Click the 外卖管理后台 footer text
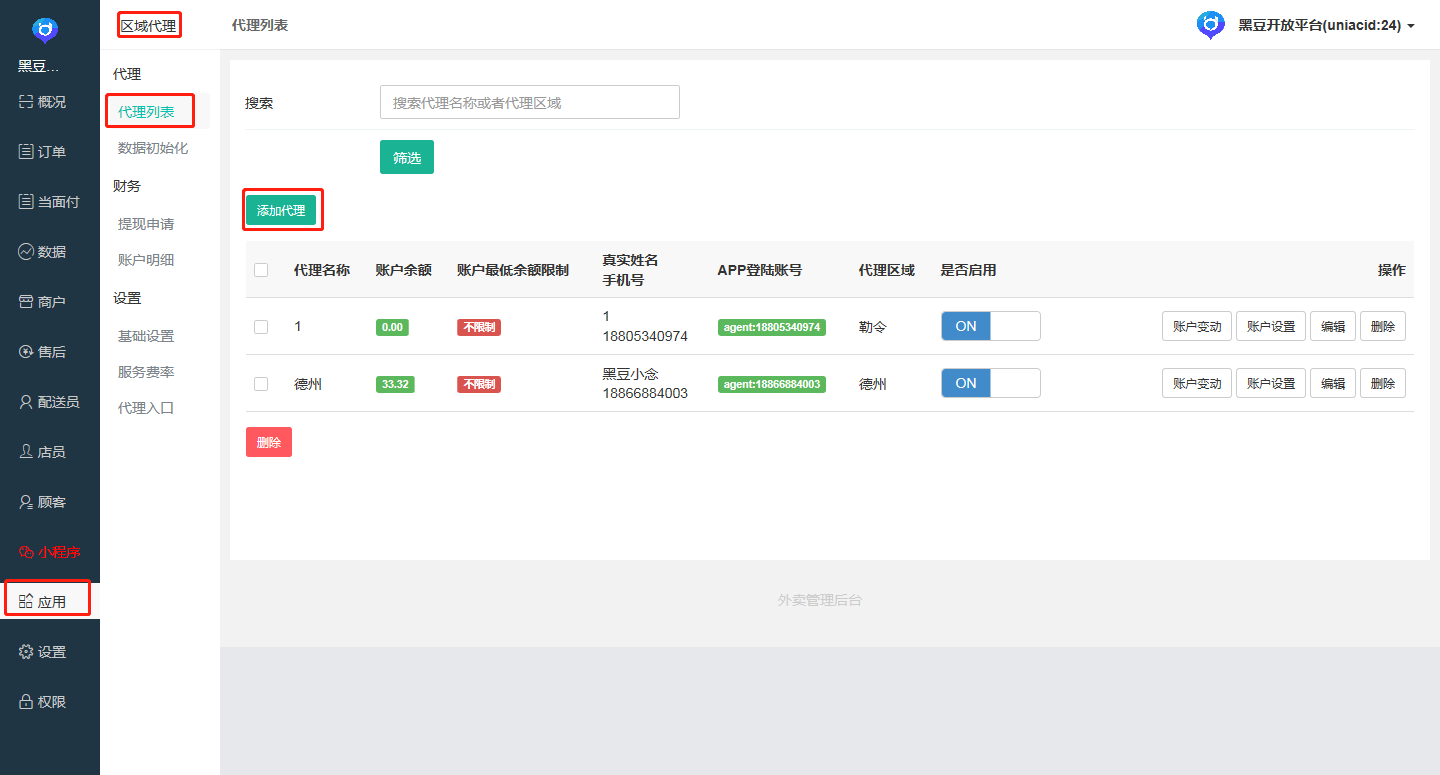Image resolution: width=1440 pixels, height=775 pixels. click(820, 600)
